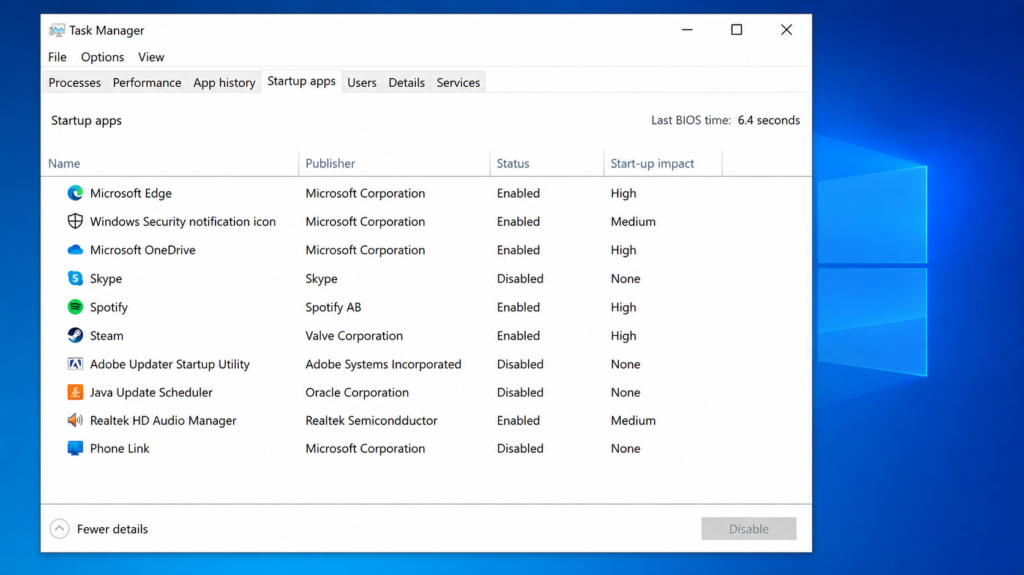
Task: Sort by the Name column header
Action: click(64, 163)
